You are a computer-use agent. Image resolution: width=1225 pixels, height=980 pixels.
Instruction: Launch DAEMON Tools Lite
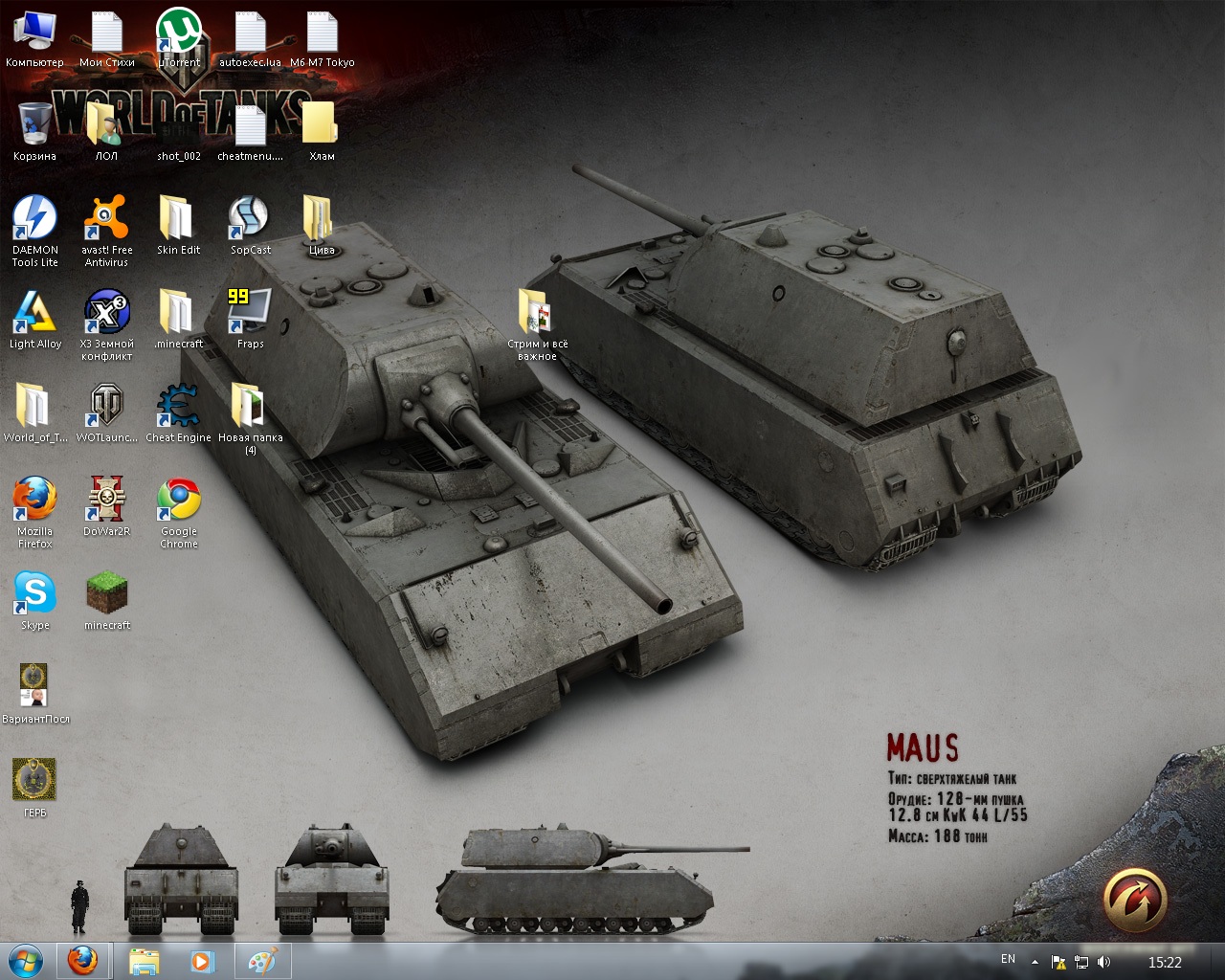pyautogui.click(x=34, y=232)
